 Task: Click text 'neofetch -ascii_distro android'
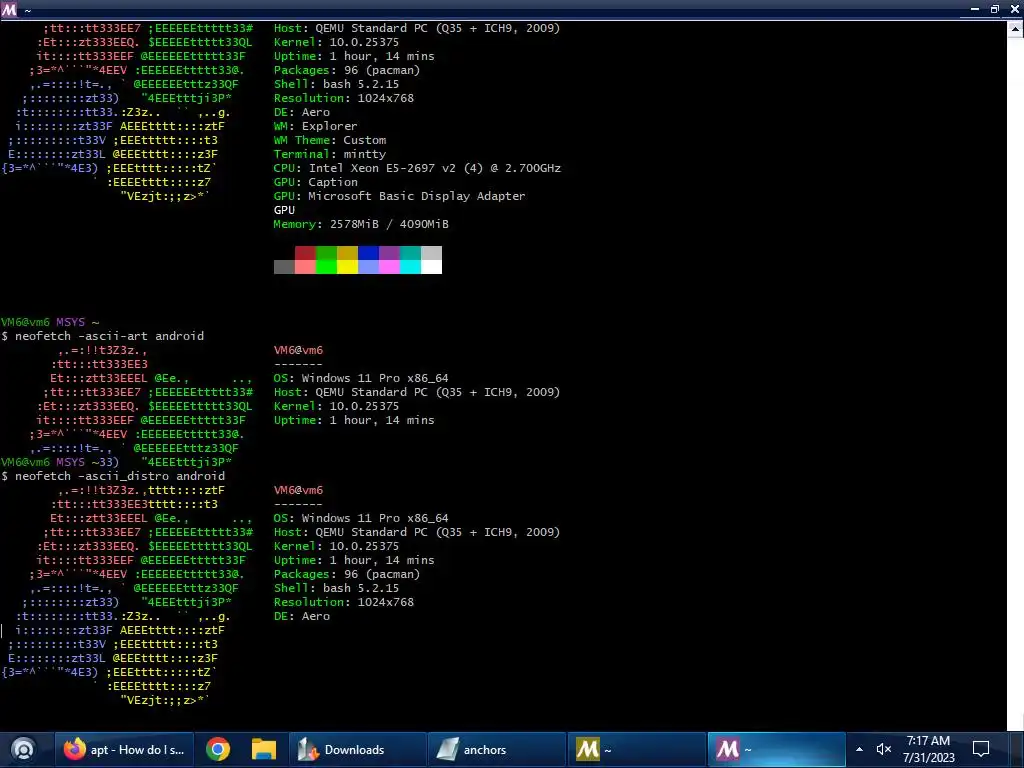click(x=120, y=476)
